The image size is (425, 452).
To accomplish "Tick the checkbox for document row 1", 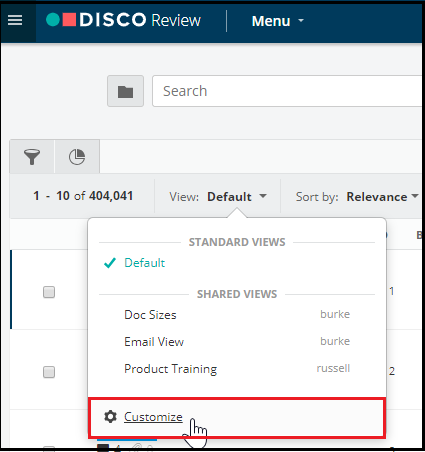I will pos(49,292).
